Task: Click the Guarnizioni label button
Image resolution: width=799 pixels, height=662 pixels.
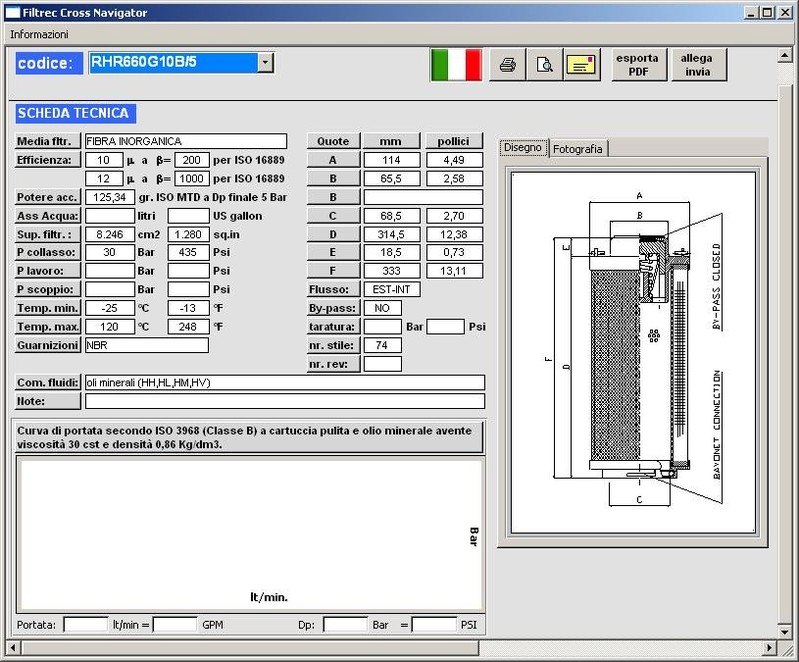Action: pos(47,345)
